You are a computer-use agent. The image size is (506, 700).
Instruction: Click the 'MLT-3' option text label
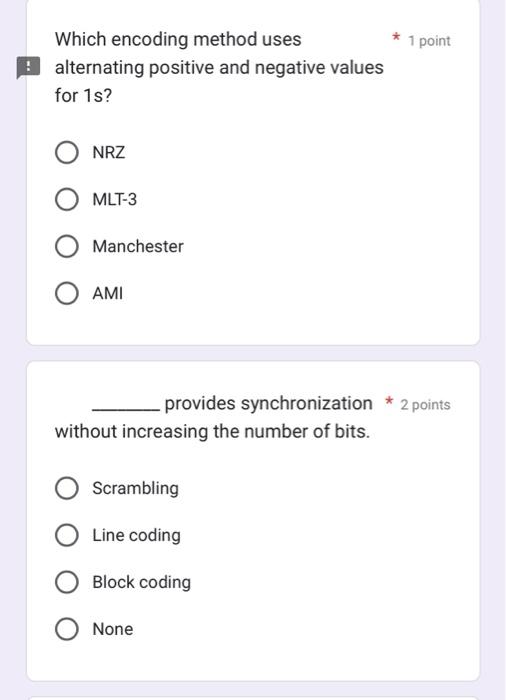point(114,200)
